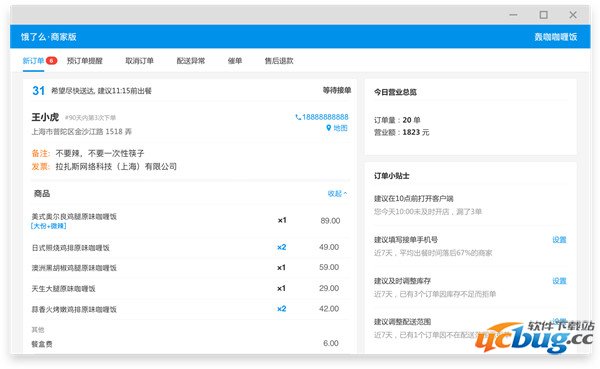Click the 餐盒费 row

point(185,344)
